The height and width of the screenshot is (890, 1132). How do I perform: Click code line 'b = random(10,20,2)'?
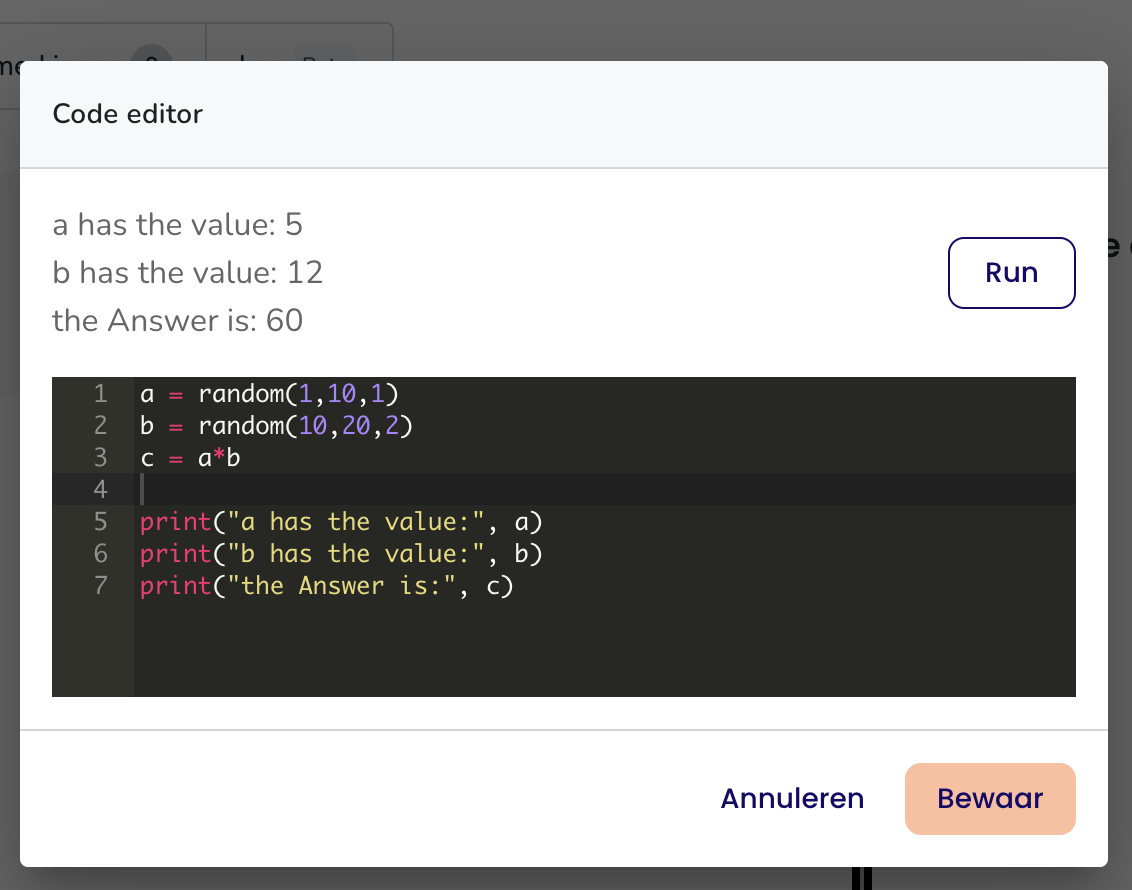tap(277, 426)
